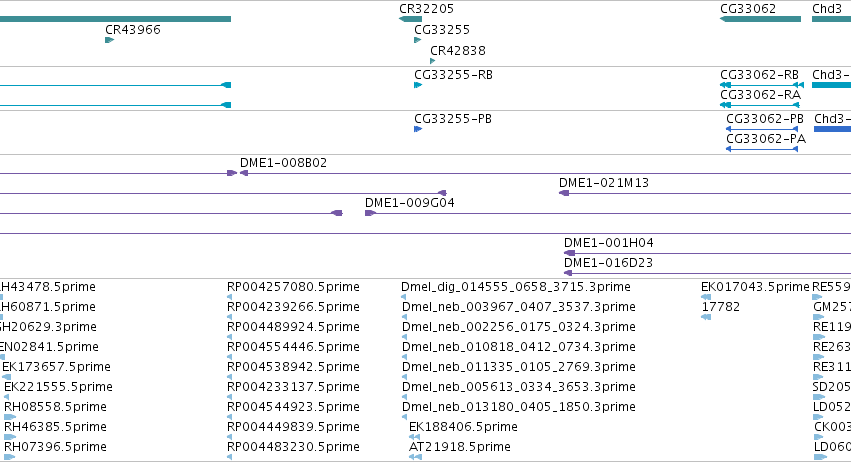Click the RP004483230.5prime label
Screen dimensions: 851x462
point(293,448)
